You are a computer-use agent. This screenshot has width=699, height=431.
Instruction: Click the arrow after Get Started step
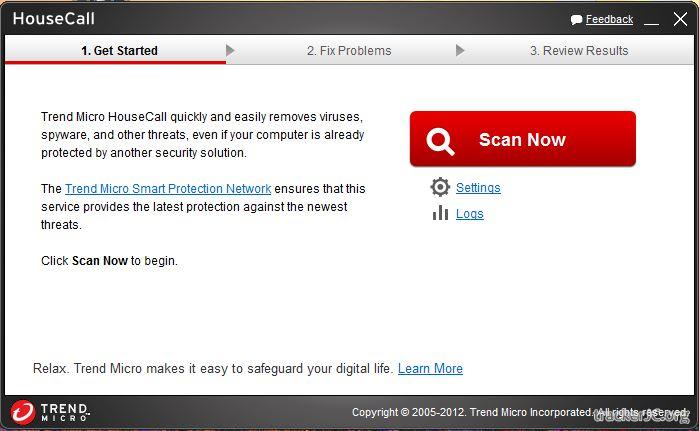pyautogui.click(x=230, y=50)
